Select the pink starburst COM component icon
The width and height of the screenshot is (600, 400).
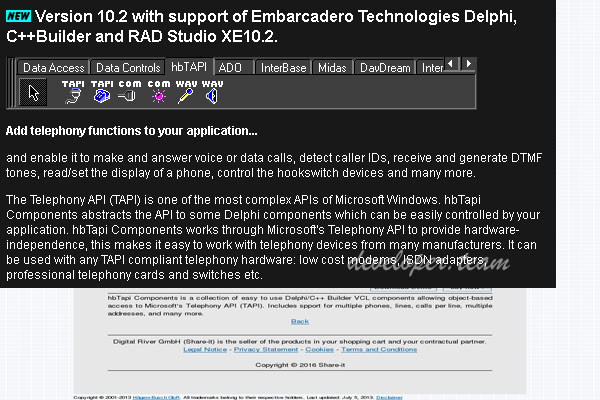click(x=158, y=93)
